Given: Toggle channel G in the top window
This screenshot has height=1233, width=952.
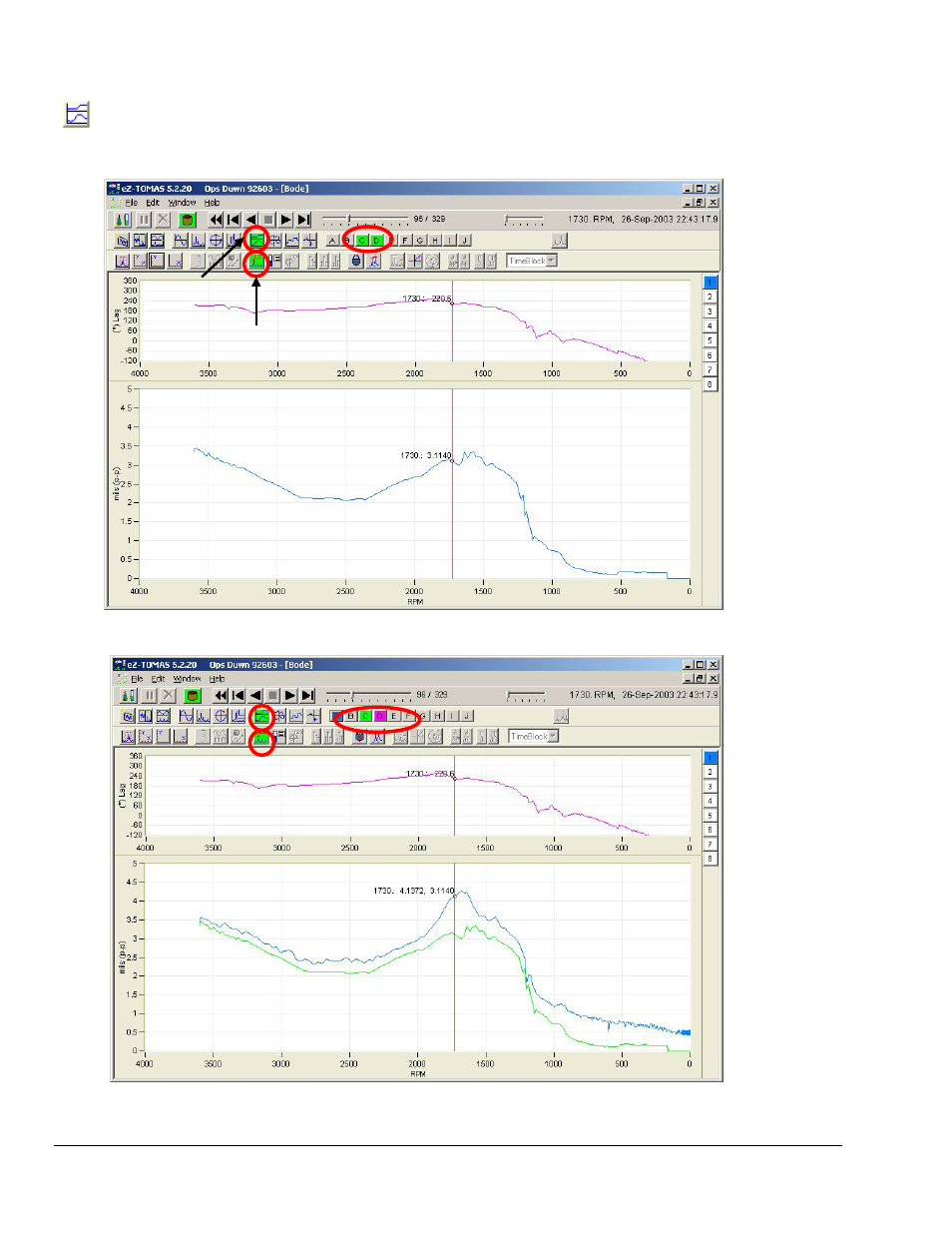Looking at the screenshot, I should coord(420,240).
